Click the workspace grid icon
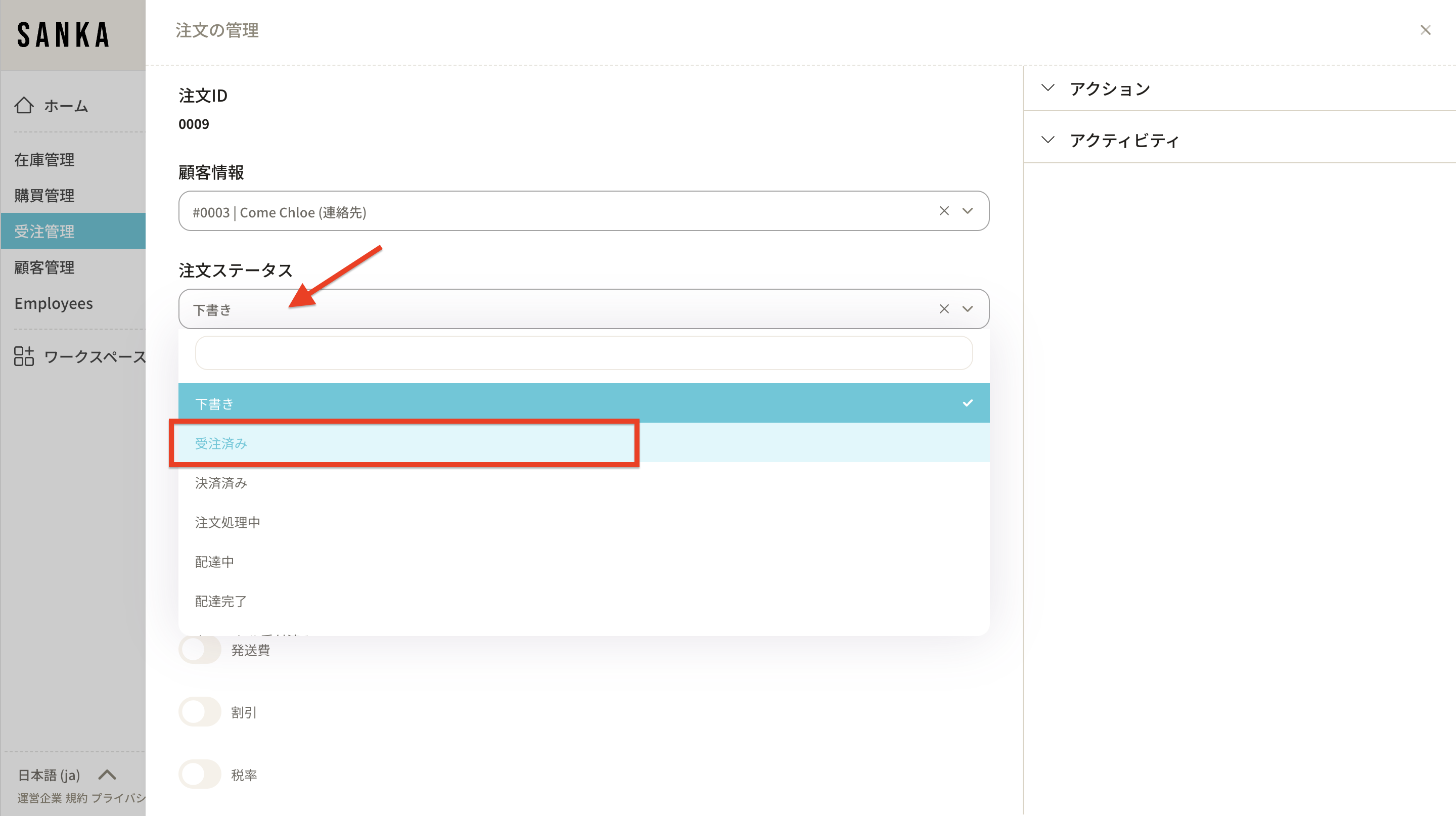The image size is (1456, 816). coord(24,356)
